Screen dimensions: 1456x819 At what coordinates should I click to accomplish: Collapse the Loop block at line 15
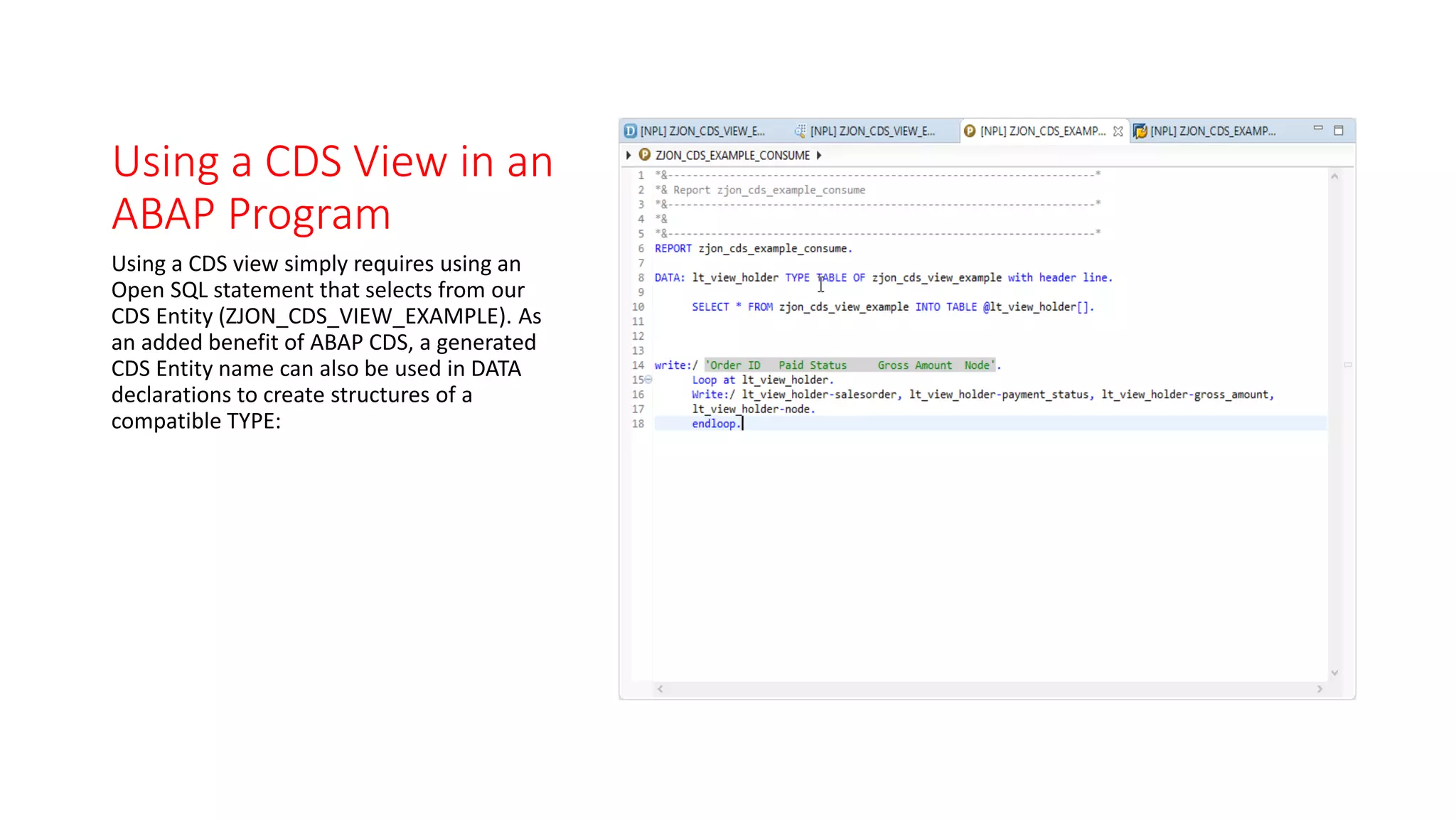pyautogui.click(x=648, y=380)
